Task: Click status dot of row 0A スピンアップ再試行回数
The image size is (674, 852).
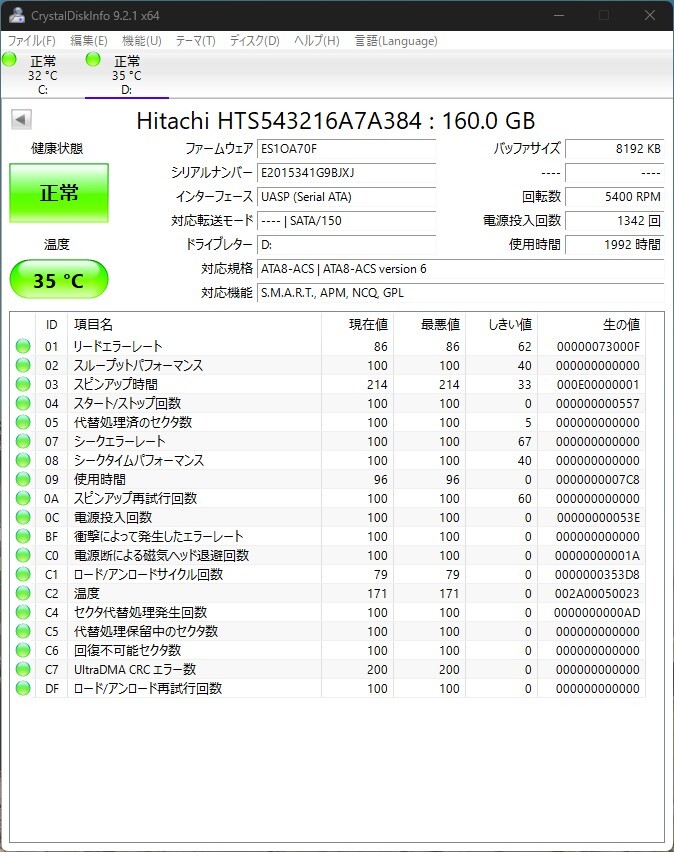Action: tap(23, 498)
